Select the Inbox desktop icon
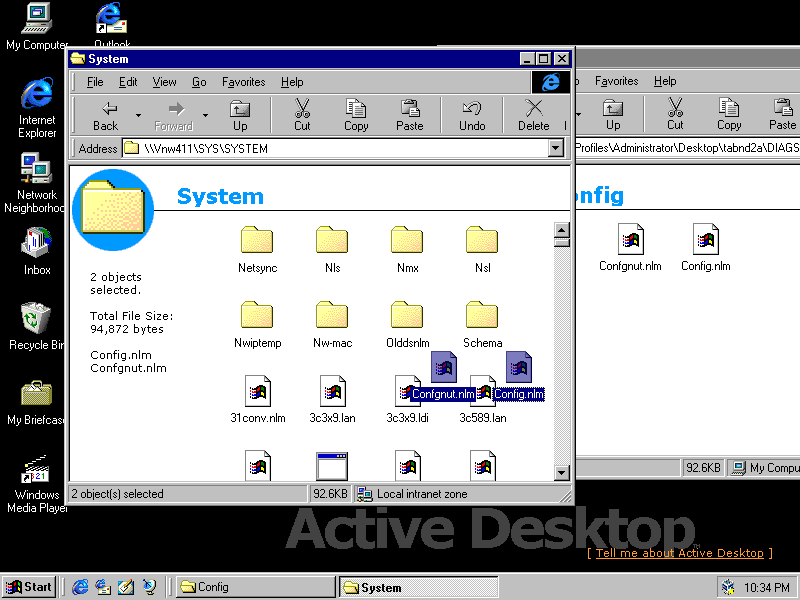This screenshot has width=800, height=600. [x=37, y=252]
